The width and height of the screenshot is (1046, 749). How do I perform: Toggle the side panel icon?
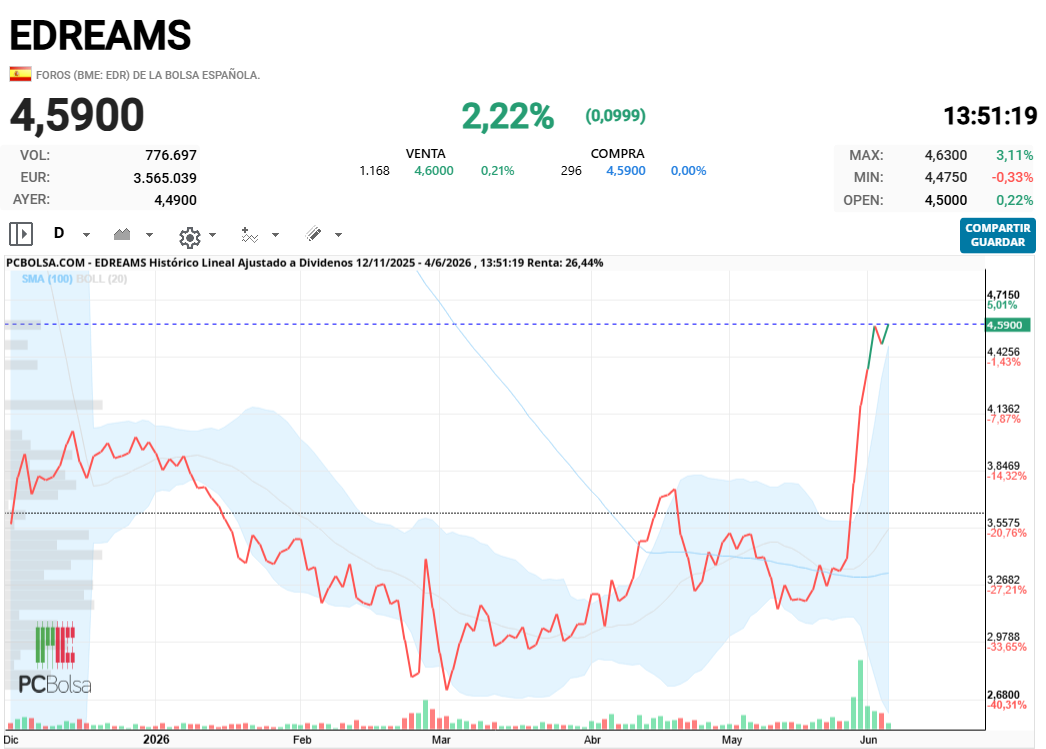21,234
